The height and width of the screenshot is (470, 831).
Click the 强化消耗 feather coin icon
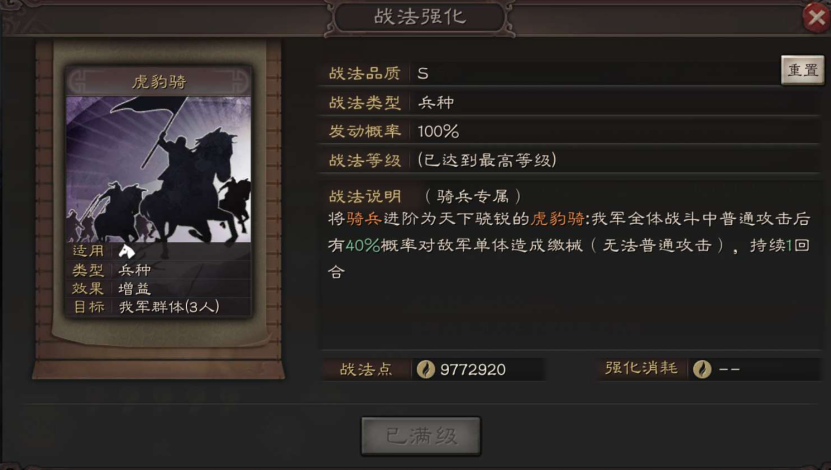(x=702, y=369)
